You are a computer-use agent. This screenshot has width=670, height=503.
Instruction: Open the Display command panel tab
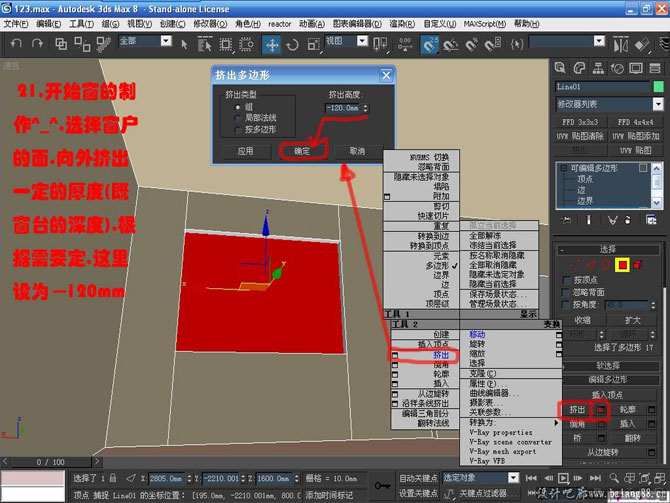coord(636,68)
